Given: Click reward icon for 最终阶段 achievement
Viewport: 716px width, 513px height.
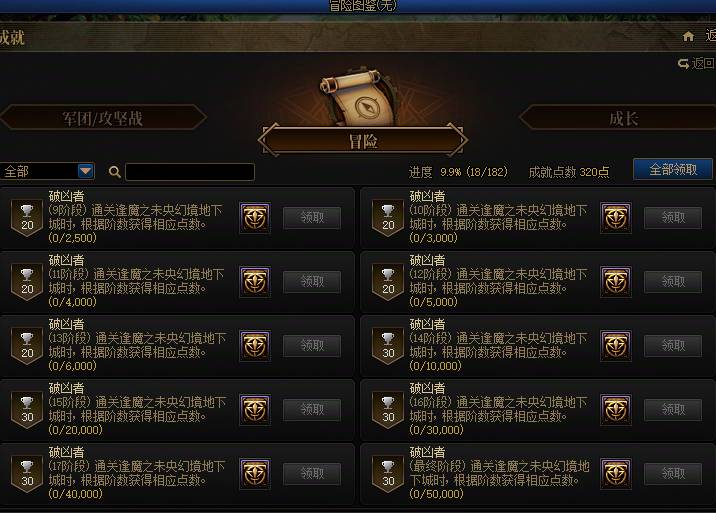Looking at the screenshot, I should click(616, 474).
